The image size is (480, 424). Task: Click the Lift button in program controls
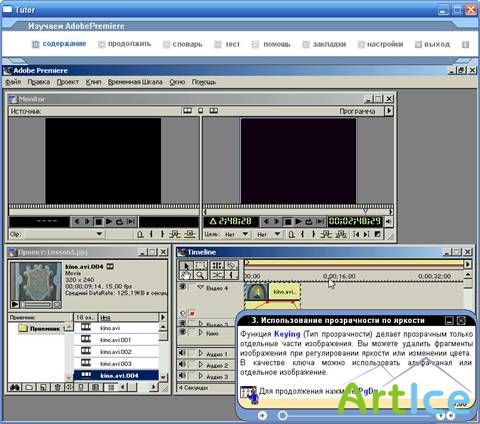(326, 234)
